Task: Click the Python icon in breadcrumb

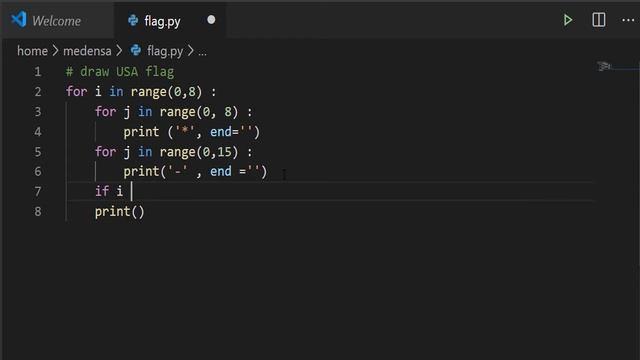Action: (x=136, y=50)
